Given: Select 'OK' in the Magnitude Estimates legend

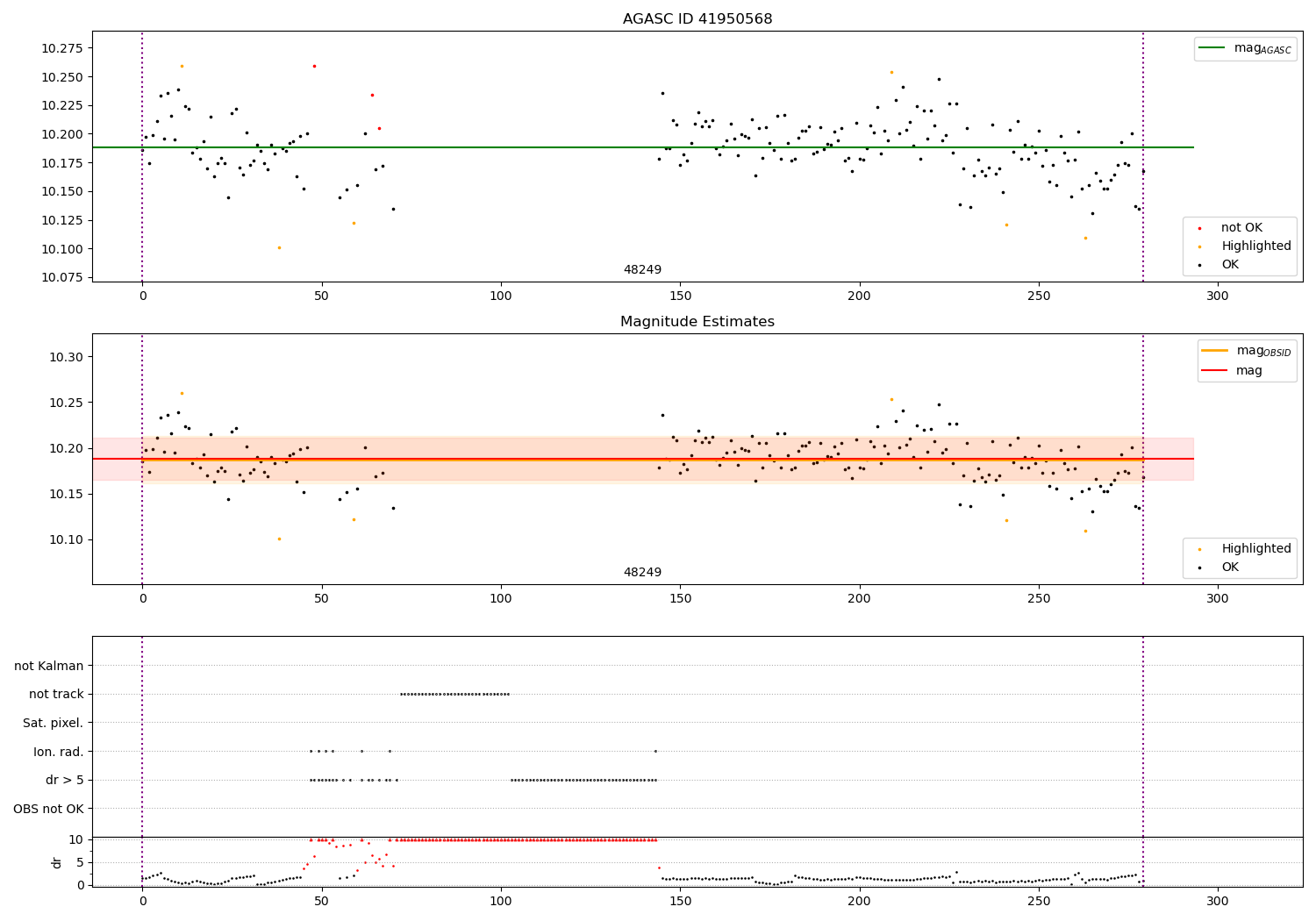Looking at the screenshot, I should pos(1230,568).
